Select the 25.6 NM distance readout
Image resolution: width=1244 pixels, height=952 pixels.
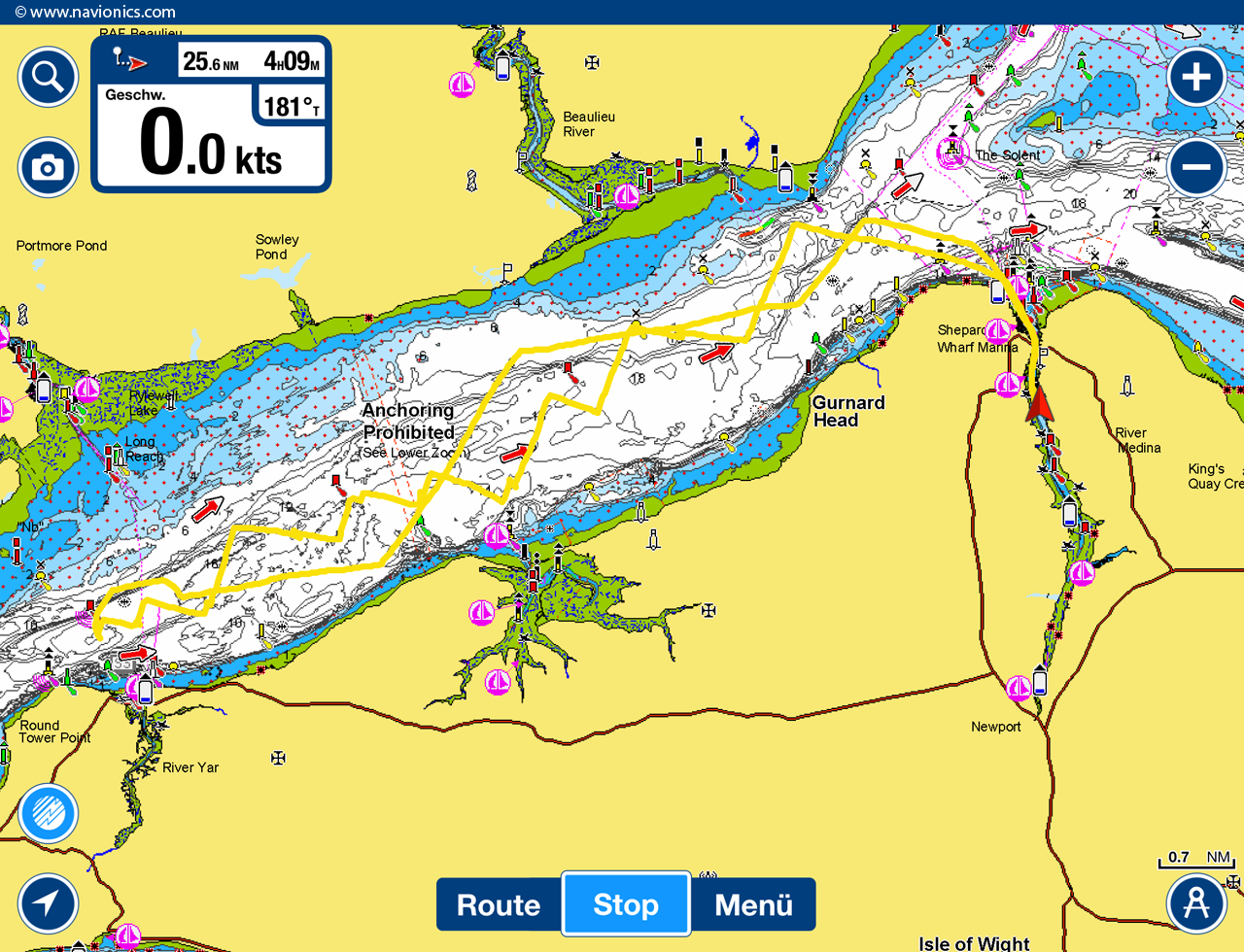(x=211, y=62)
